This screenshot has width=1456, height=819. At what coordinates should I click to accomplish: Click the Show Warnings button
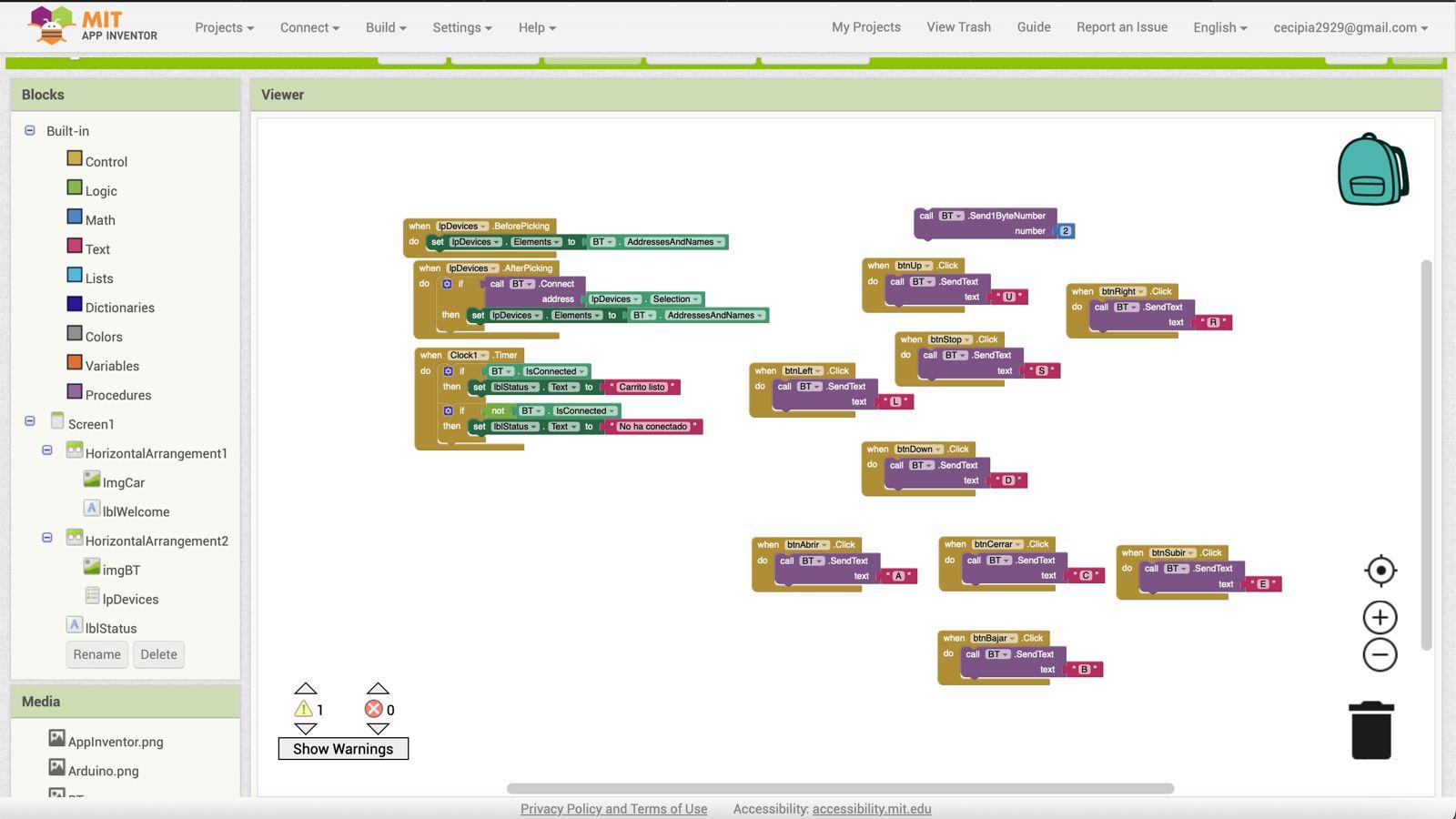point(343,748)
